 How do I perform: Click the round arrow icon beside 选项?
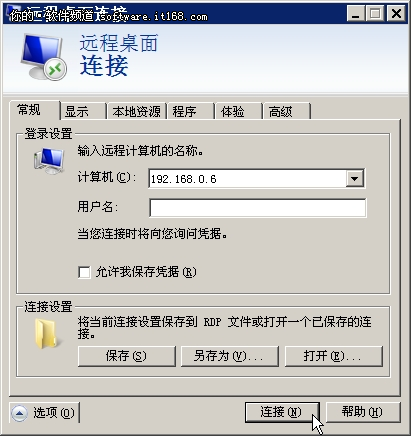[20, 413]
